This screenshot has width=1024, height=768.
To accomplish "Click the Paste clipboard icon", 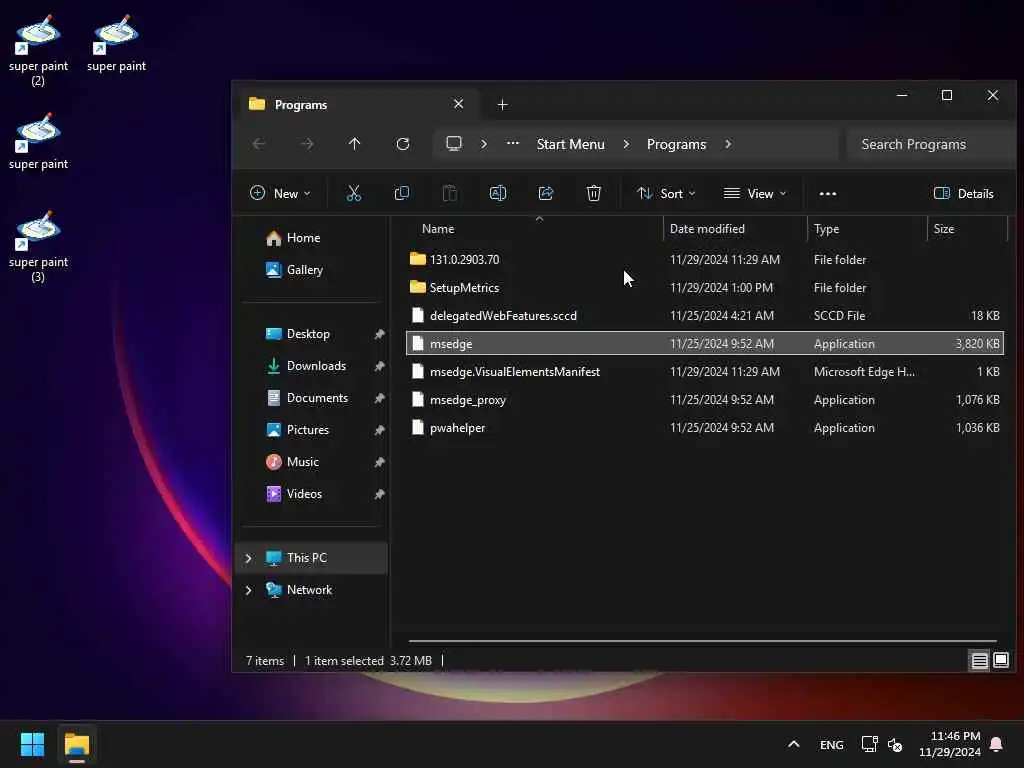I will (x=450, y=193).
